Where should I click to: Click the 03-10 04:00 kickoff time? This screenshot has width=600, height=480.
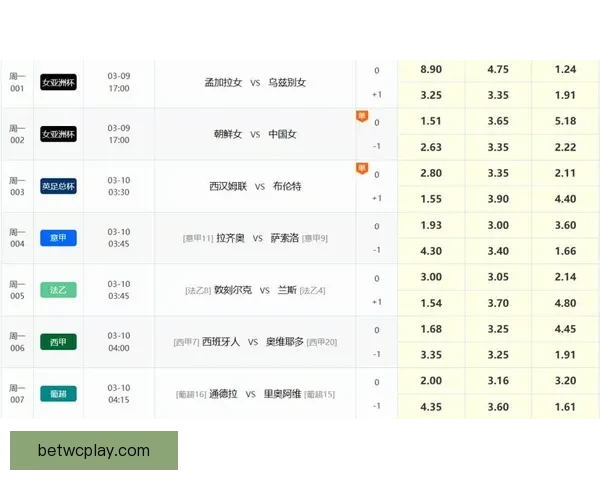point(119,342)
